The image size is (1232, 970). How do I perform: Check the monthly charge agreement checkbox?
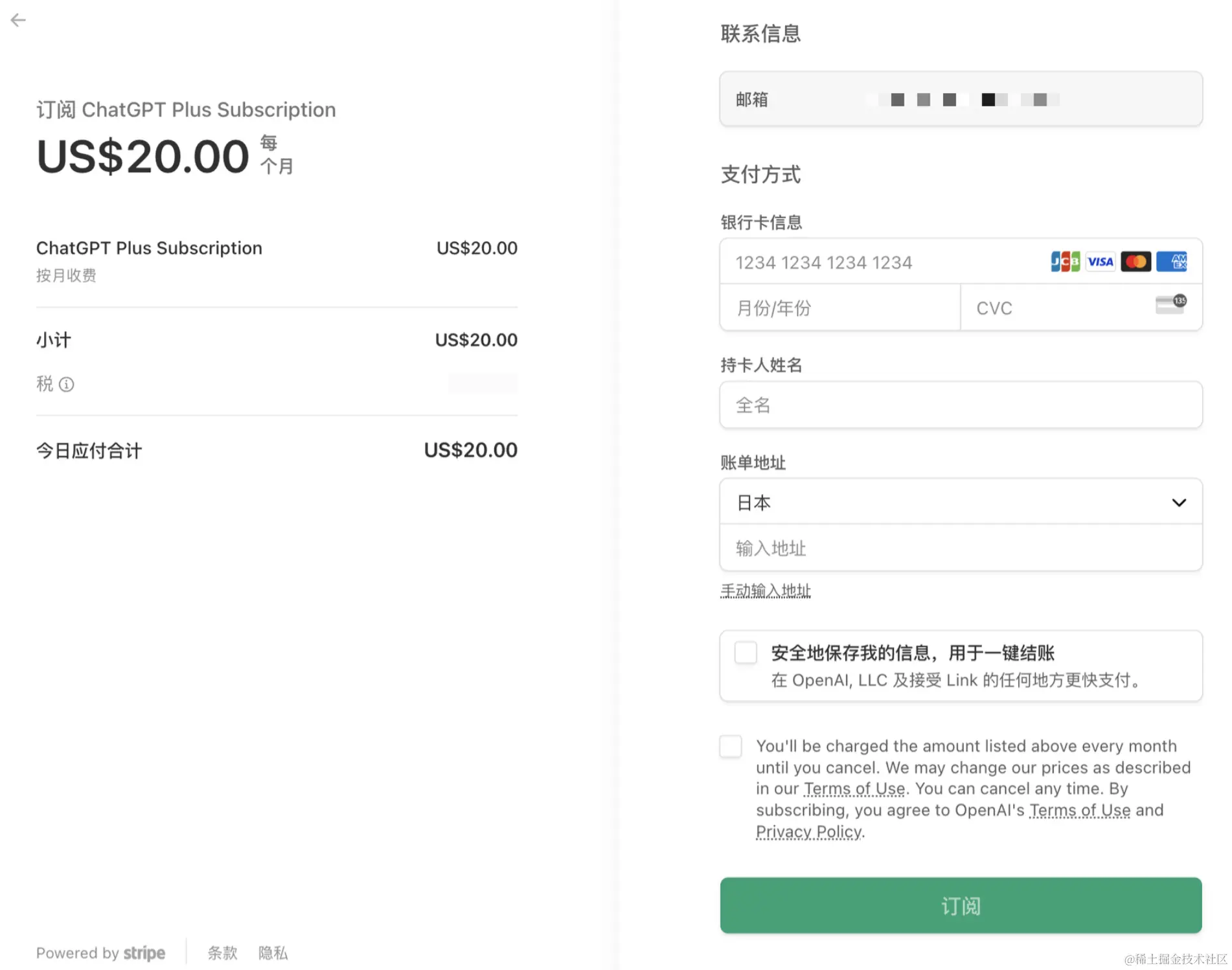pos(731,746)
